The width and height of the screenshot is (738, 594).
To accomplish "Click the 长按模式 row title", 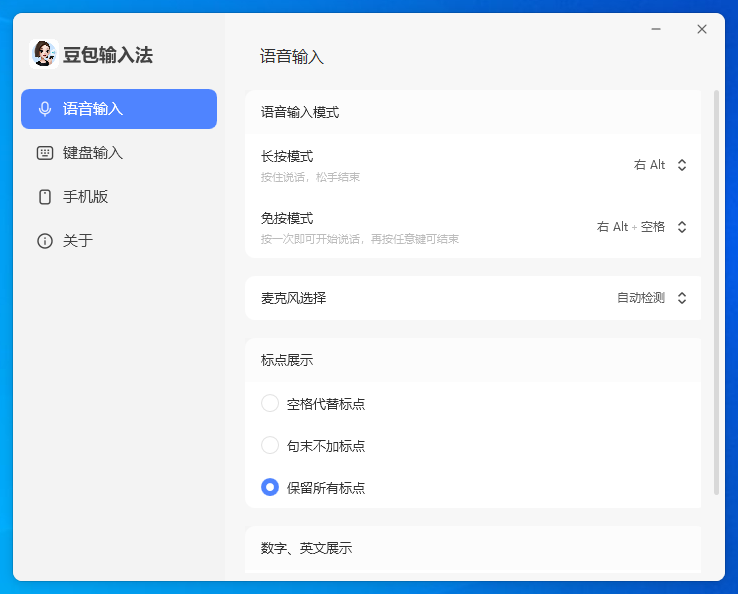I will pyautogui.click(x=287, y=156).
